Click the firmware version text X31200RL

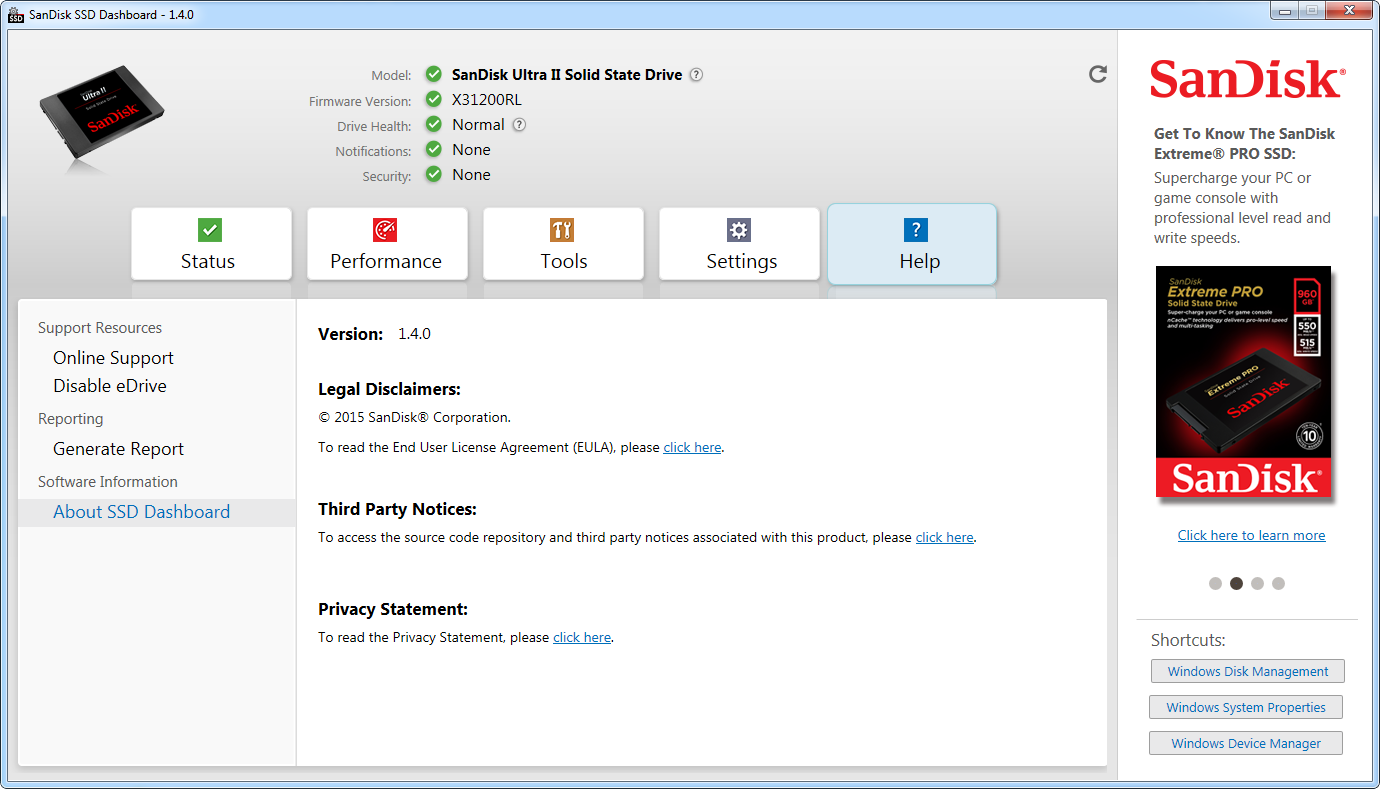coord(487,100)
